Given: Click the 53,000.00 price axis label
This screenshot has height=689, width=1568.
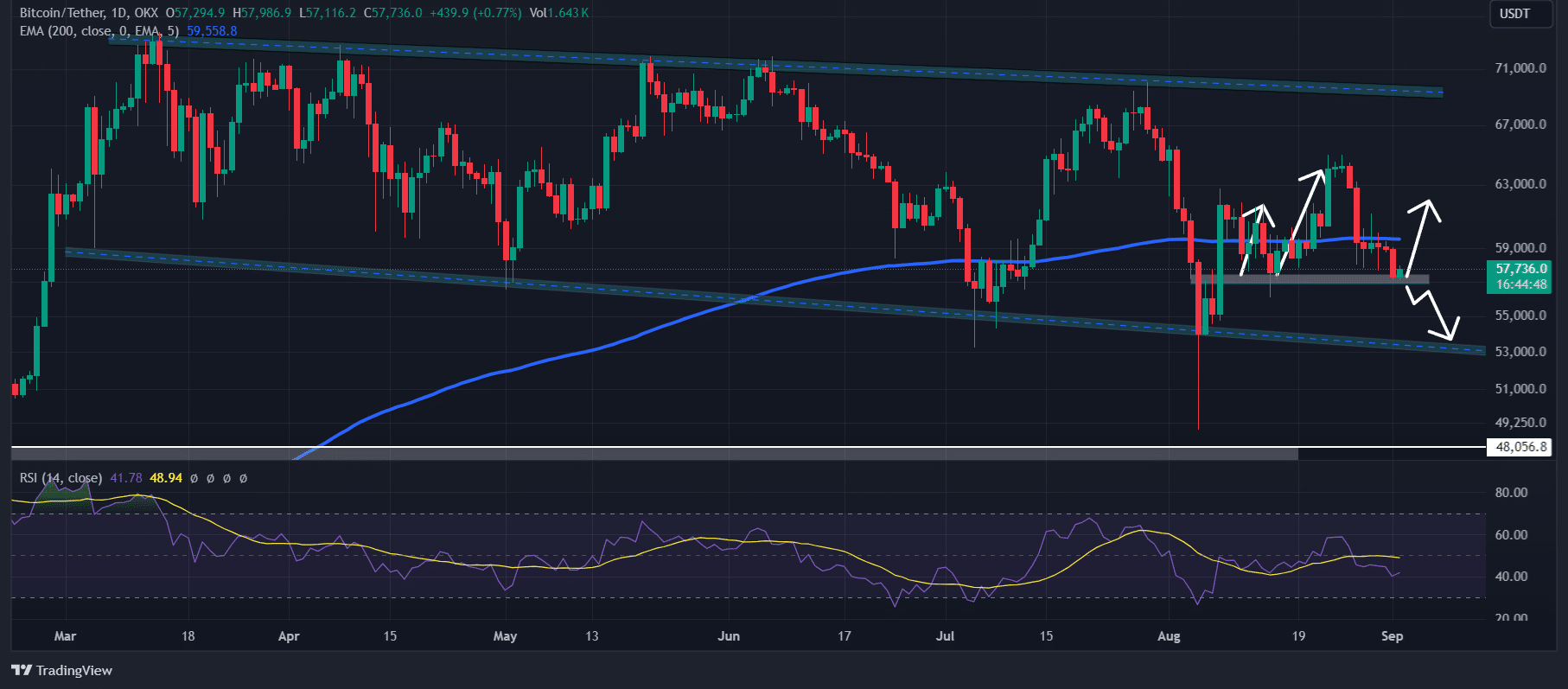Looking at the screenshot, I should point(1520,352).
